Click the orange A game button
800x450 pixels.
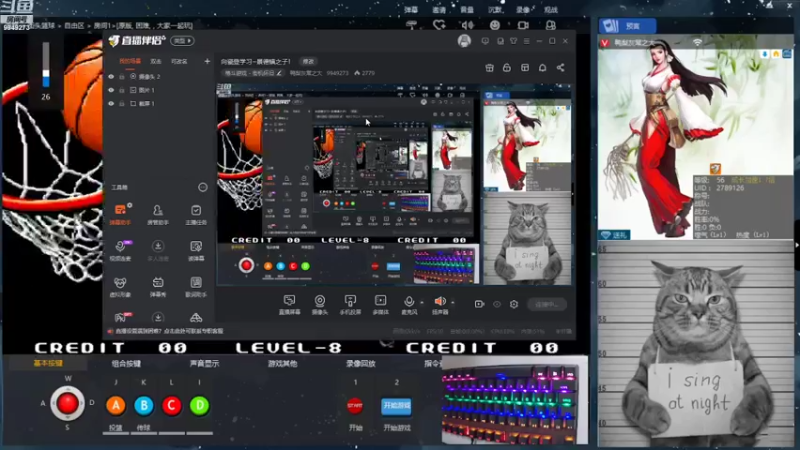click(116, 405)
